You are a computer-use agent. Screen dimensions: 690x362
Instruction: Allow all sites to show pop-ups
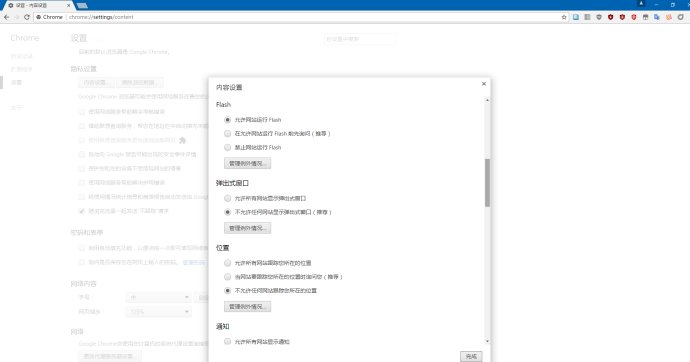[x=228, y=198]
